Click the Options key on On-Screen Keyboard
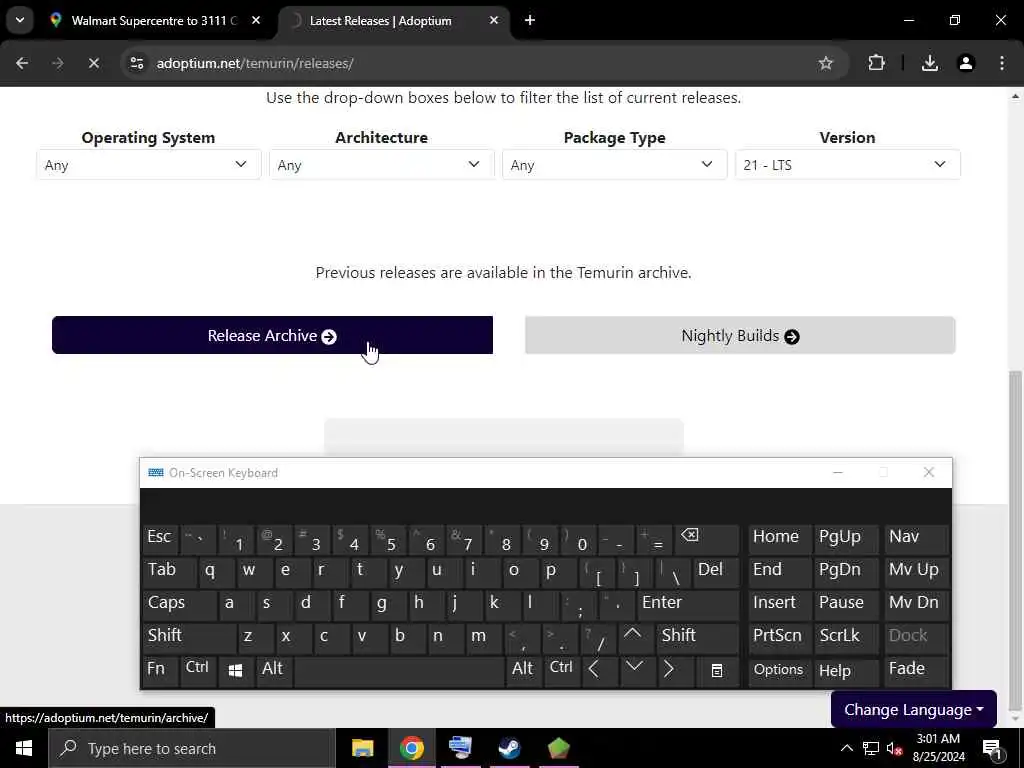This screenshot has width=1024, height=768. tap(779, 669)
